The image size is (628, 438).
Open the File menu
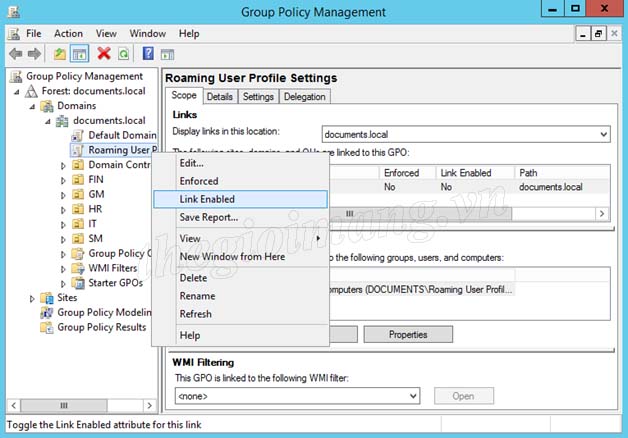(x=34, y=34)
